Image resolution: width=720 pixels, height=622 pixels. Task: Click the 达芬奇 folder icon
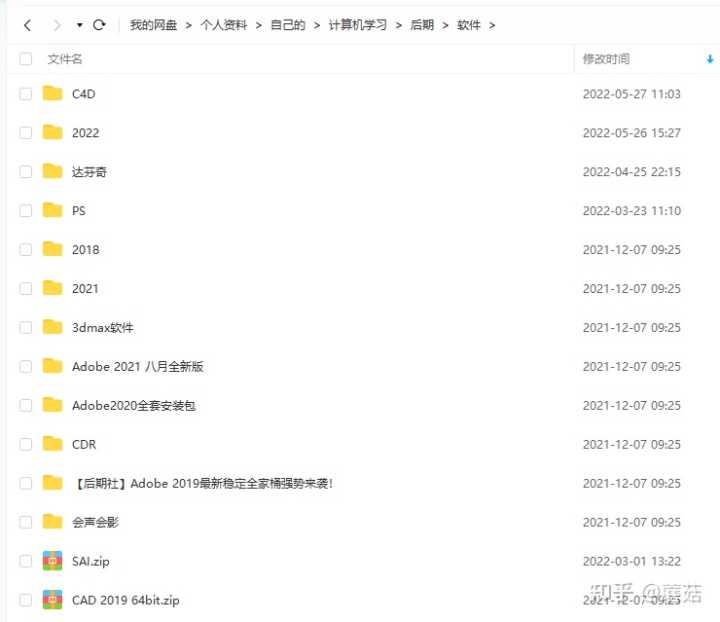tap(52, 171)
